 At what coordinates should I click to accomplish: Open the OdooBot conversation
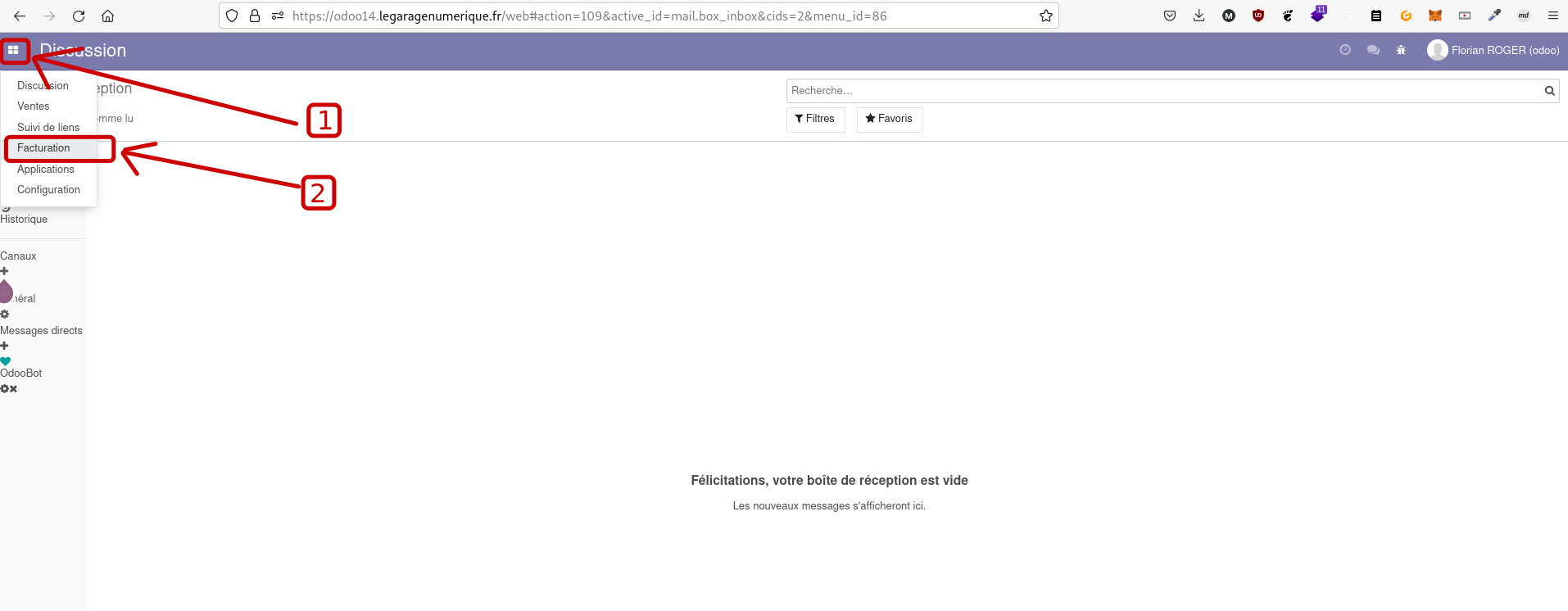point(21,373)
